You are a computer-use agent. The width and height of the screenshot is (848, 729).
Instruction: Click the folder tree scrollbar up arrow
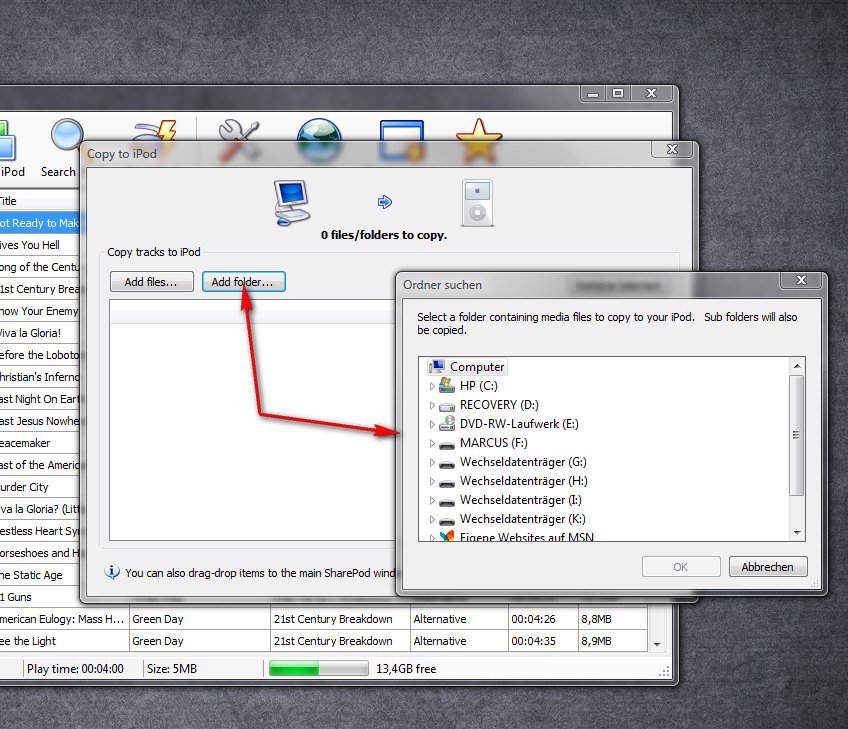click(x=797, y=366)
